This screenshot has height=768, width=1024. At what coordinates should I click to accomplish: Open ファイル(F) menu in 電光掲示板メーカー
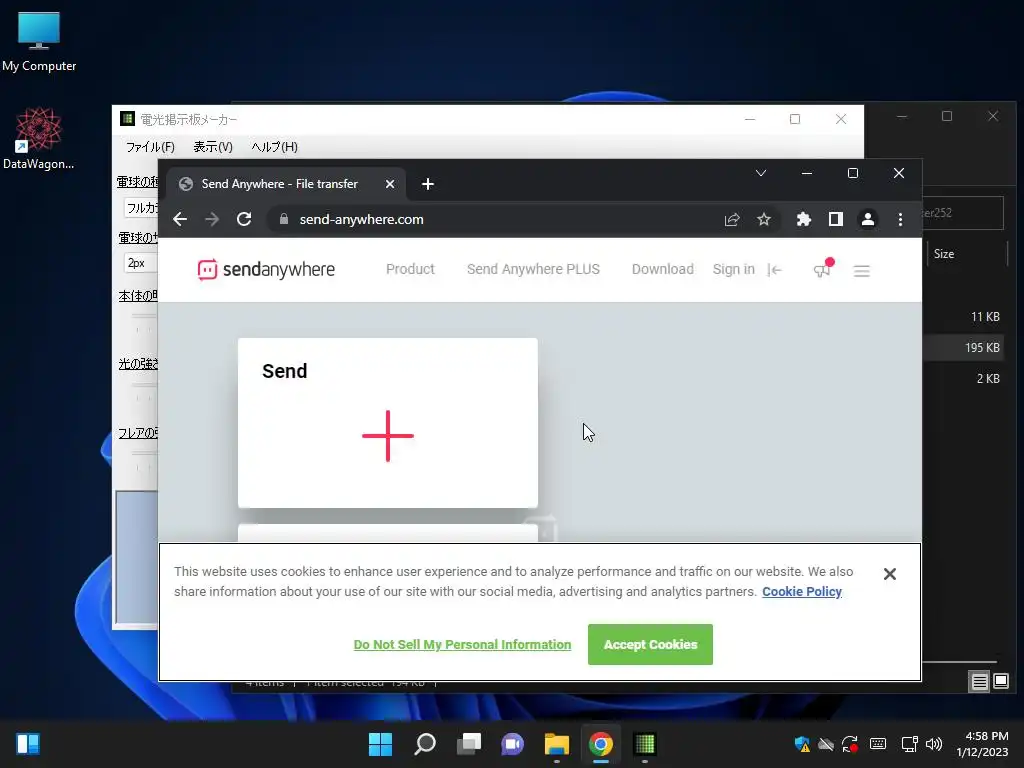click(x=150, y=147)
